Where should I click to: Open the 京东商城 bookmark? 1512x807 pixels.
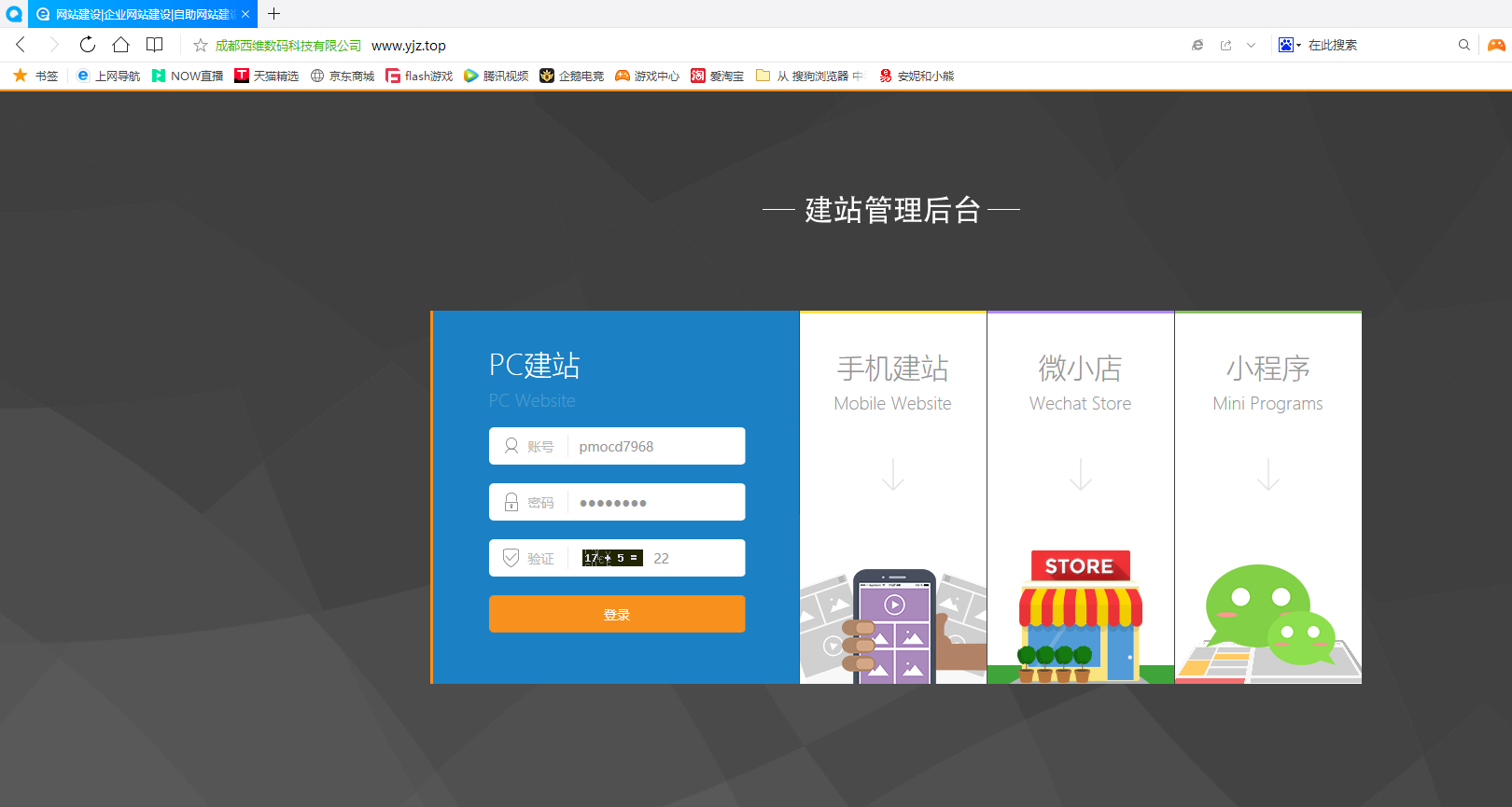point(343,76)
